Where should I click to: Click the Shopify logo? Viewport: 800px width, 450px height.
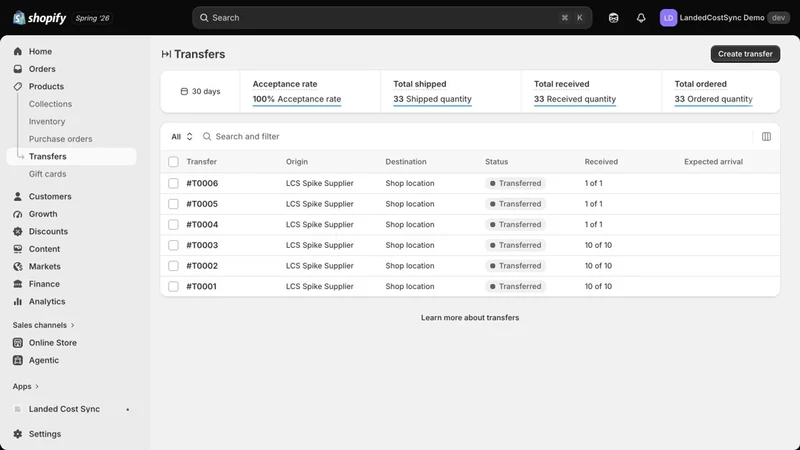pos(40,18)
